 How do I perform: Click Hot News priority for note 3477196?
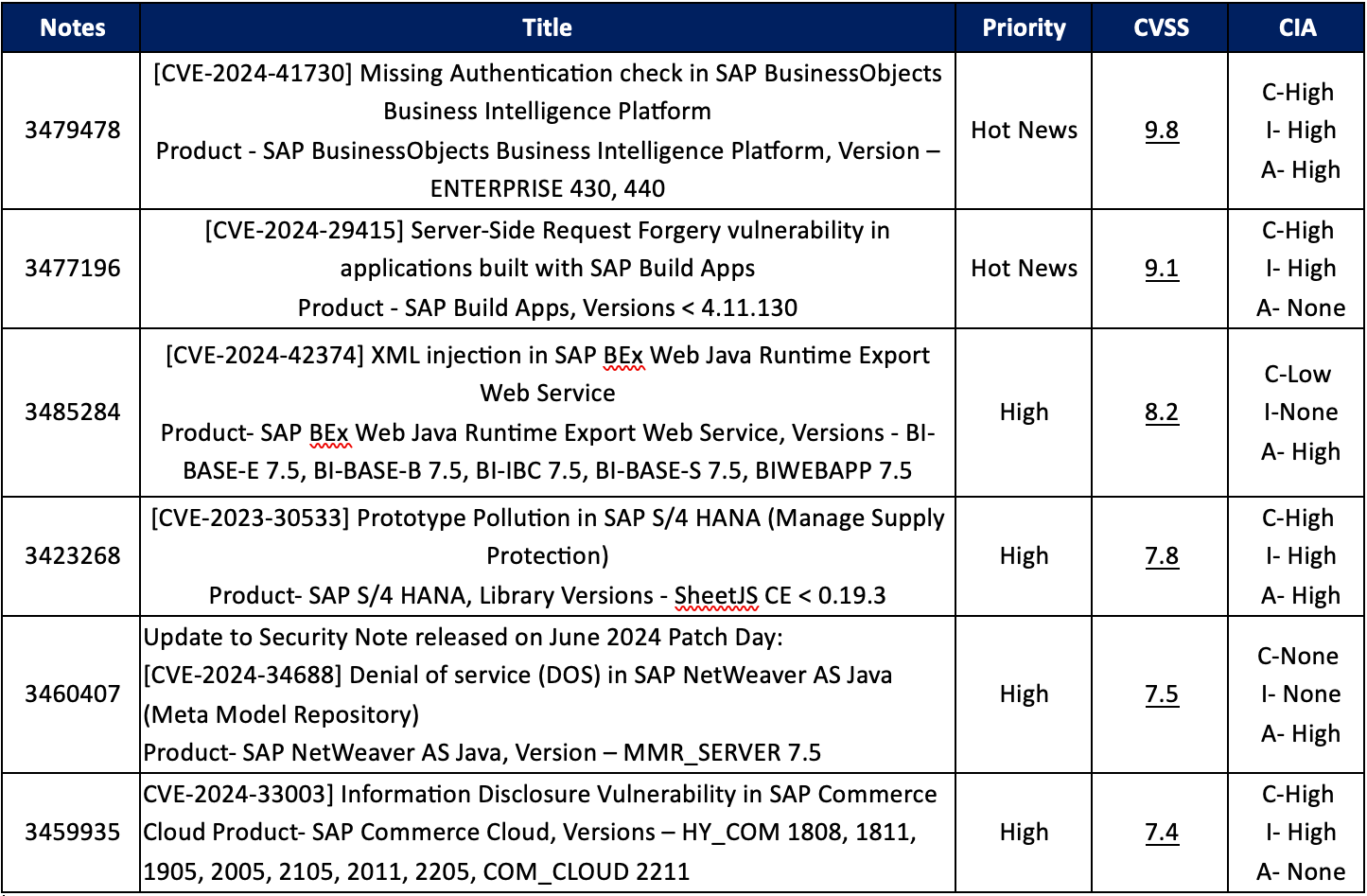[x=1024, y=269]
